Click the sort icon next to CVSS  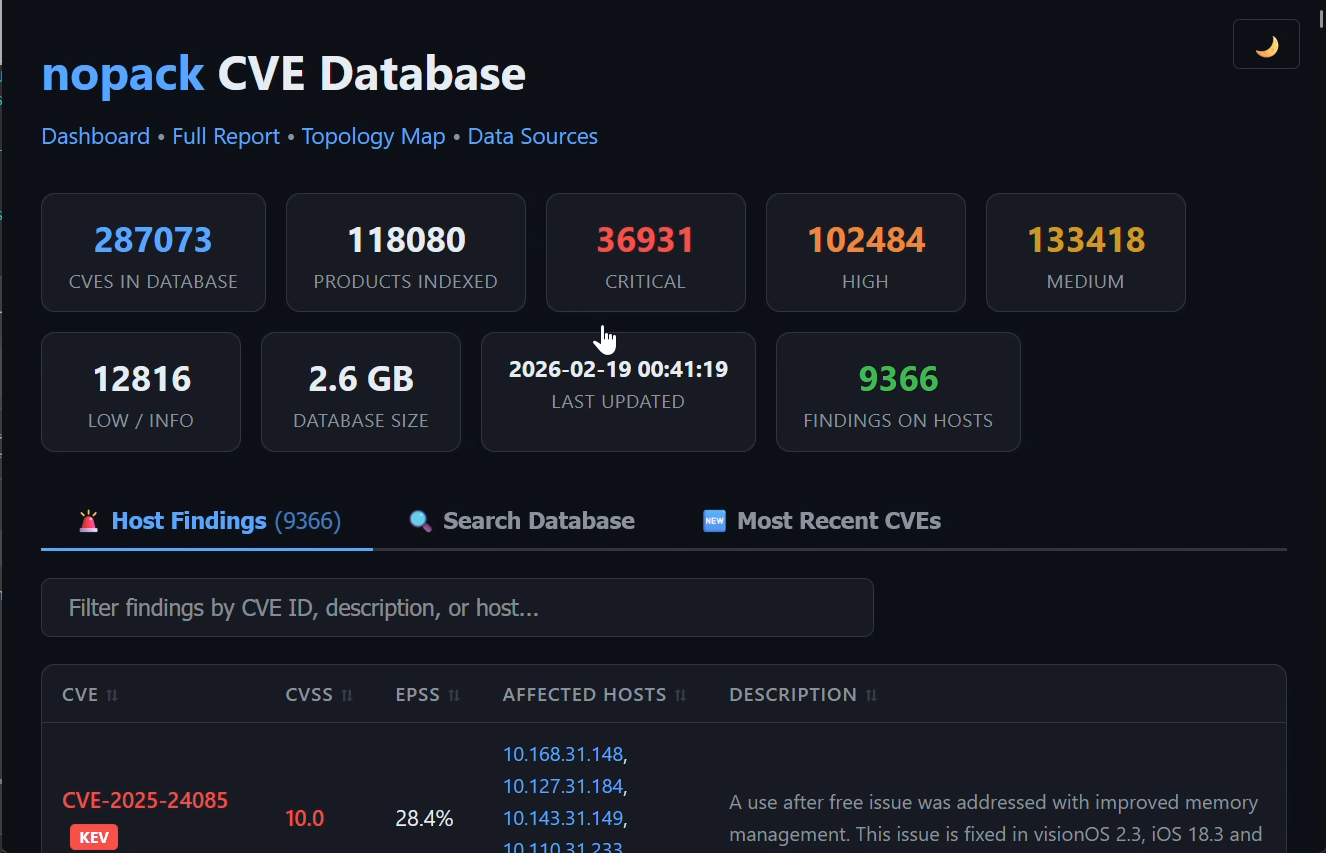(x=348, y=694)
